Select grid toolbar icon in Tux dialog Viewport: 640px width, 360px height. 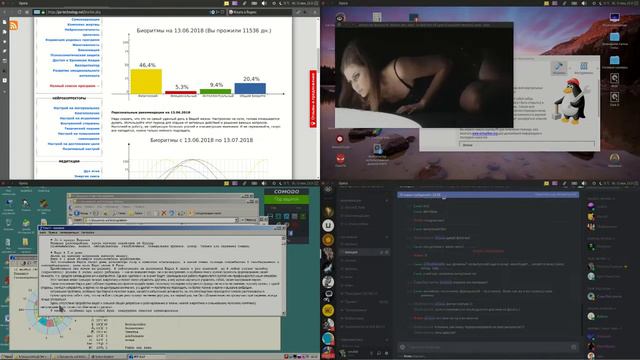[x=584, y=67]
